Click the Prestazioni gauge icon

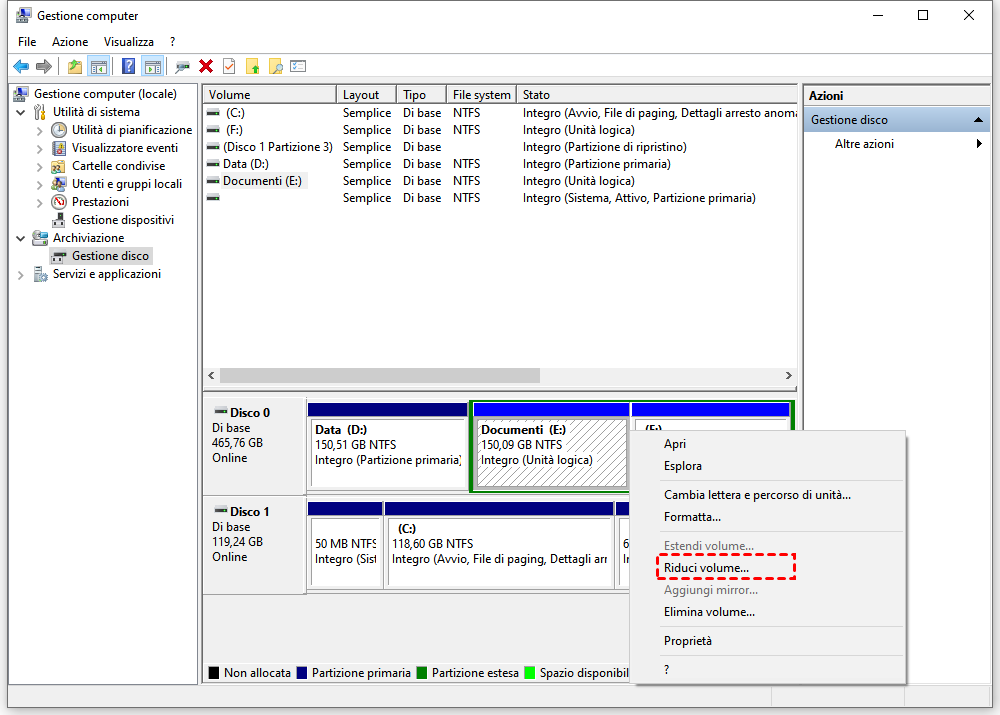(x=60, y=202)
